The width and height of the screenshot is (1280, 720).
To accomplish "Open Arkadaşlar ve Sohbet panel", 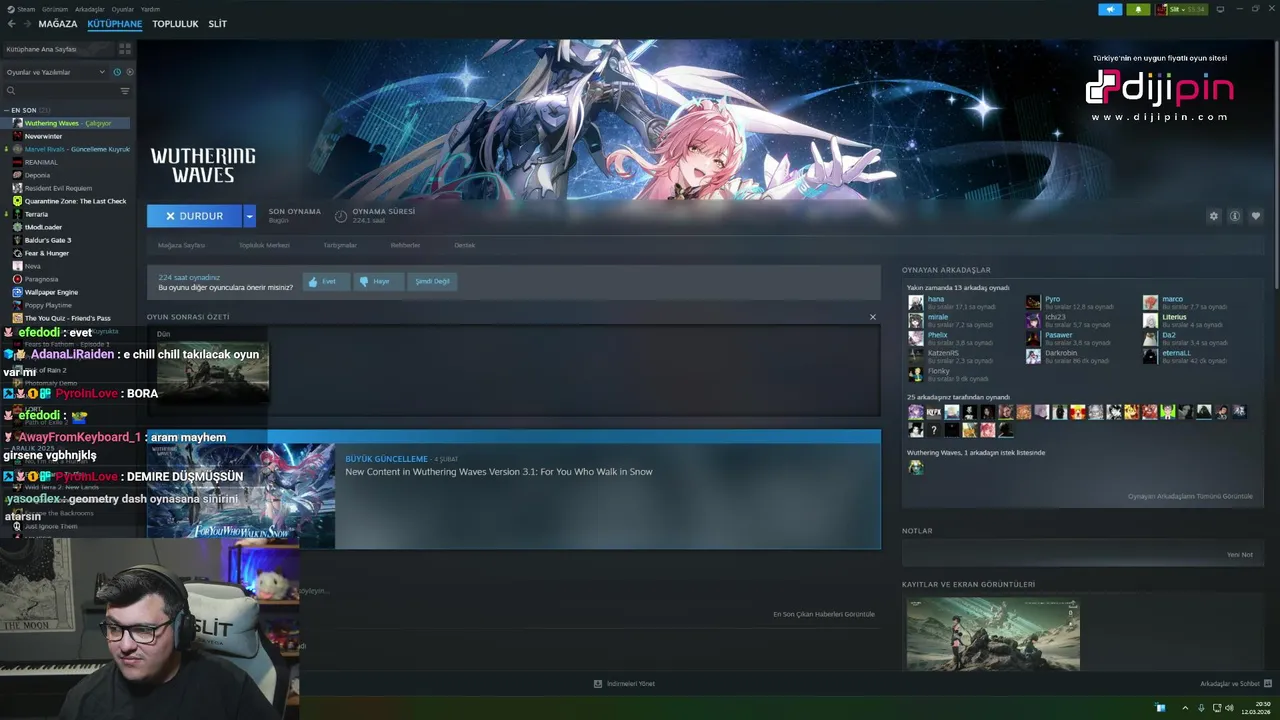I will pos(1235,684).
